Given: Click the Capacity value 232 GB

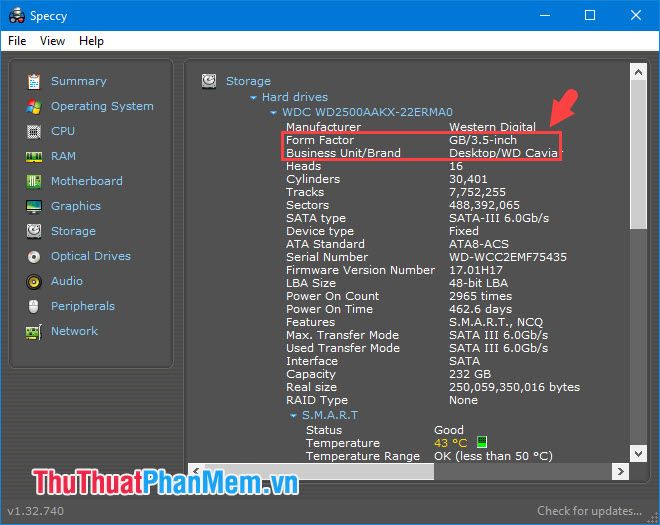Looking at the screenshot, I should [470, 374].
